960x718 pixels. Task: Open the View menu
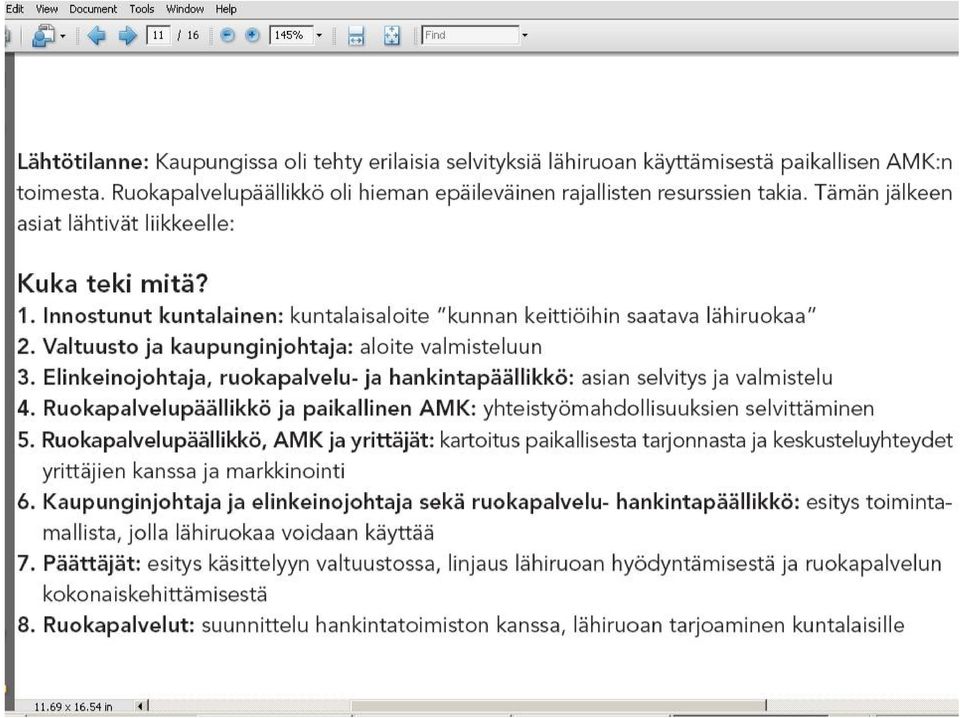pos(47,9)
